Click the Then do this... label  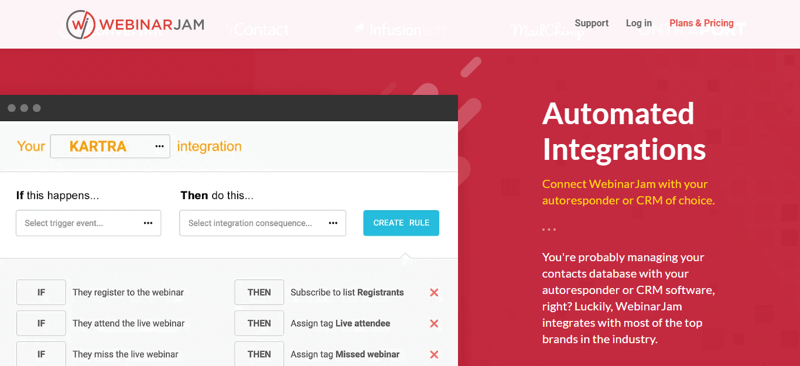click(217, 195)
